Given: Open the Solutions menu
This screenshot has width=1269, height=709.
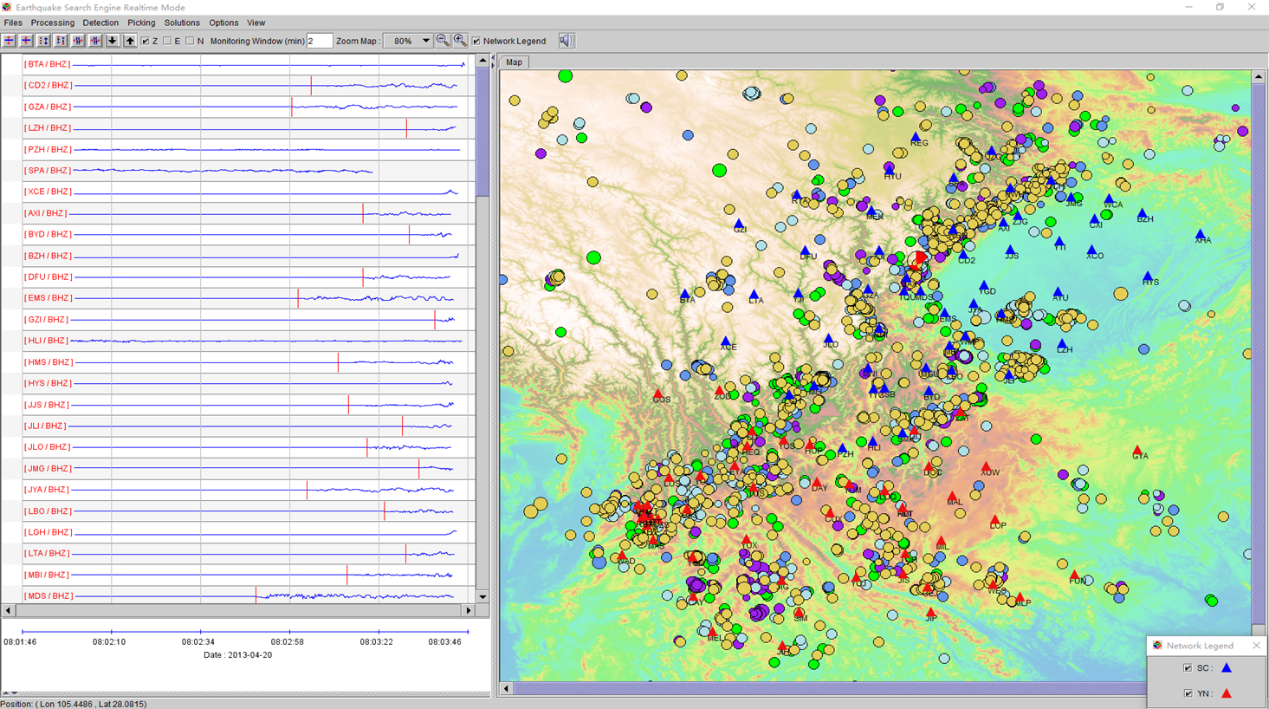Looking at the screenshot, I should (x=182, y=22).
